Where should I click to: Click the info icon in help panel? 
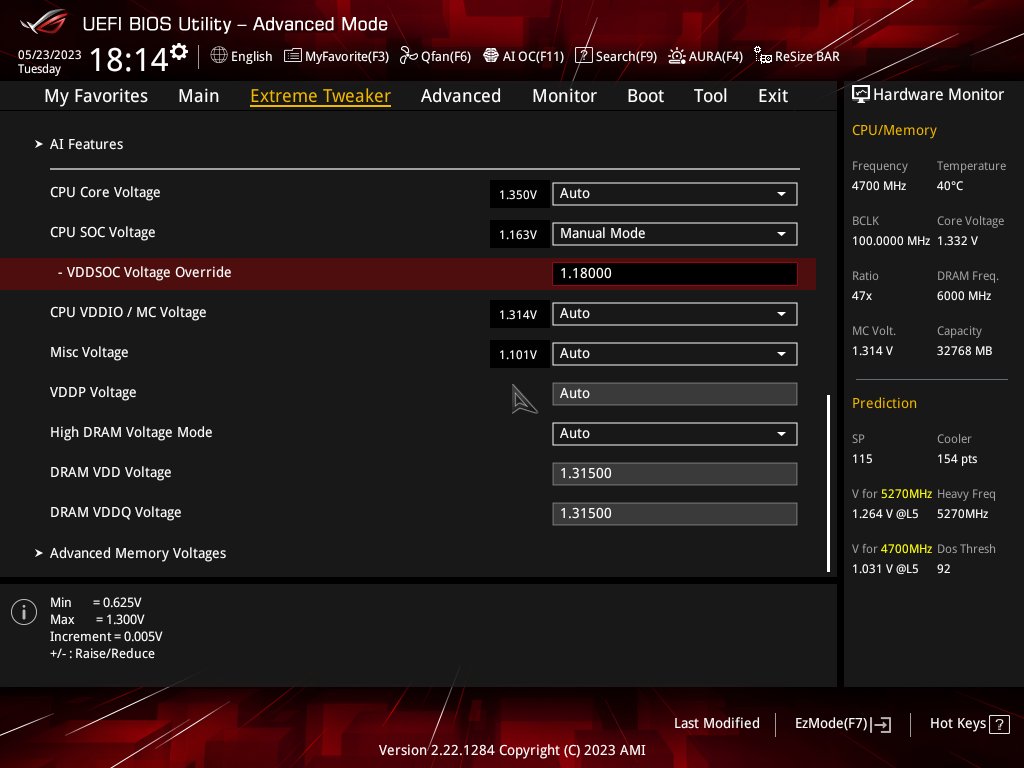point(24,612)
